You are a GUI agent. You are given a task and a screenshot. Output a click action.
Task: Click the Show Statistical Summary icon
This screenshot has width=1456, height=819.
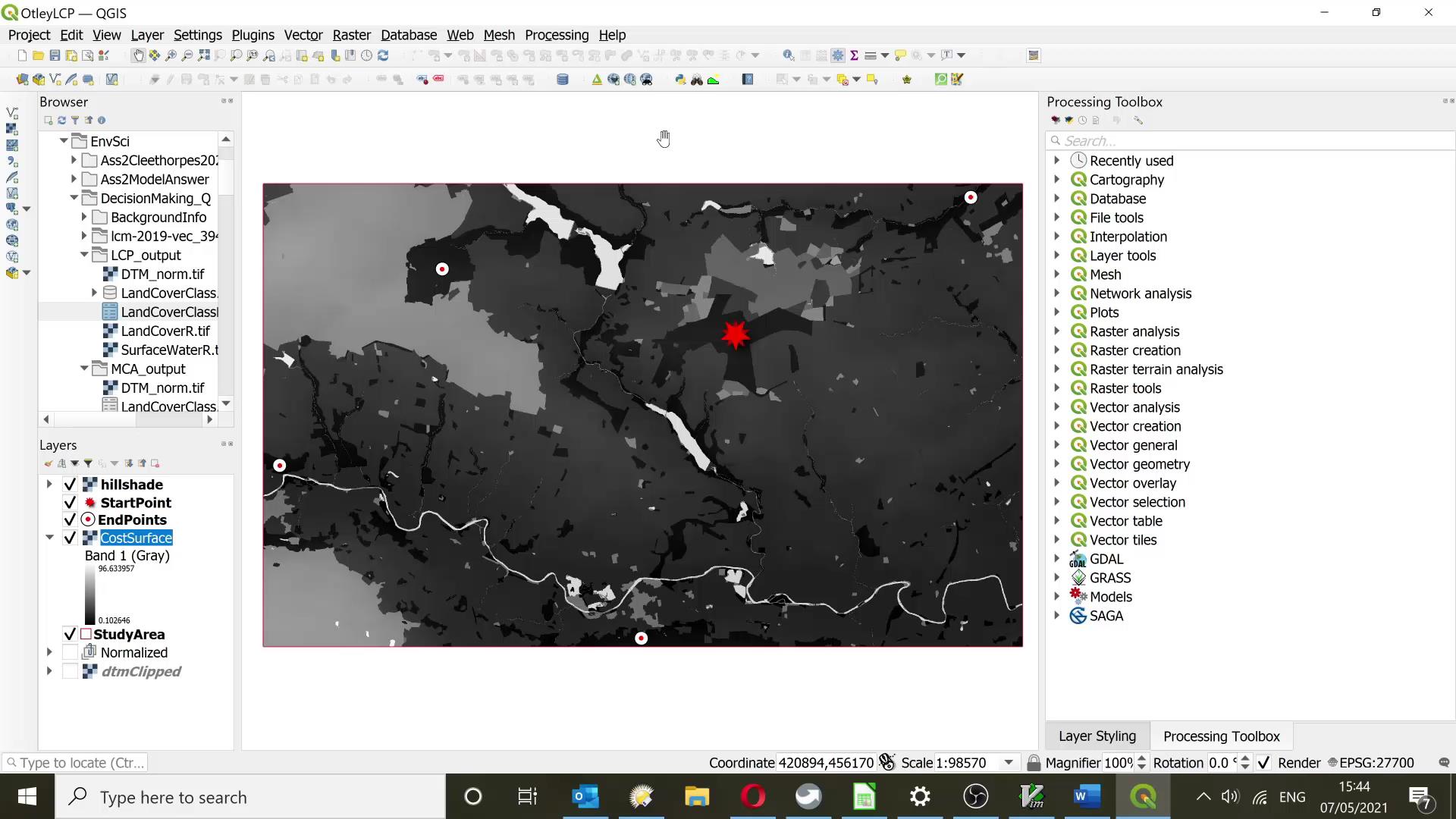tap(855, 55)
